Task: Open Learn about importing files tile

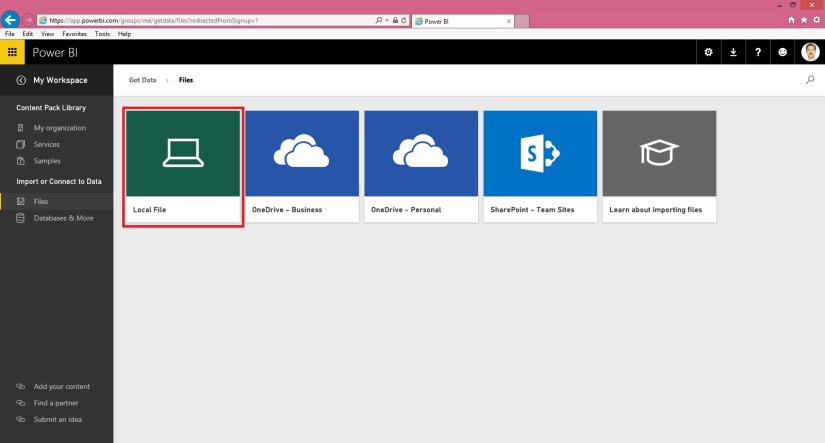Action: (x=659, y=167)
